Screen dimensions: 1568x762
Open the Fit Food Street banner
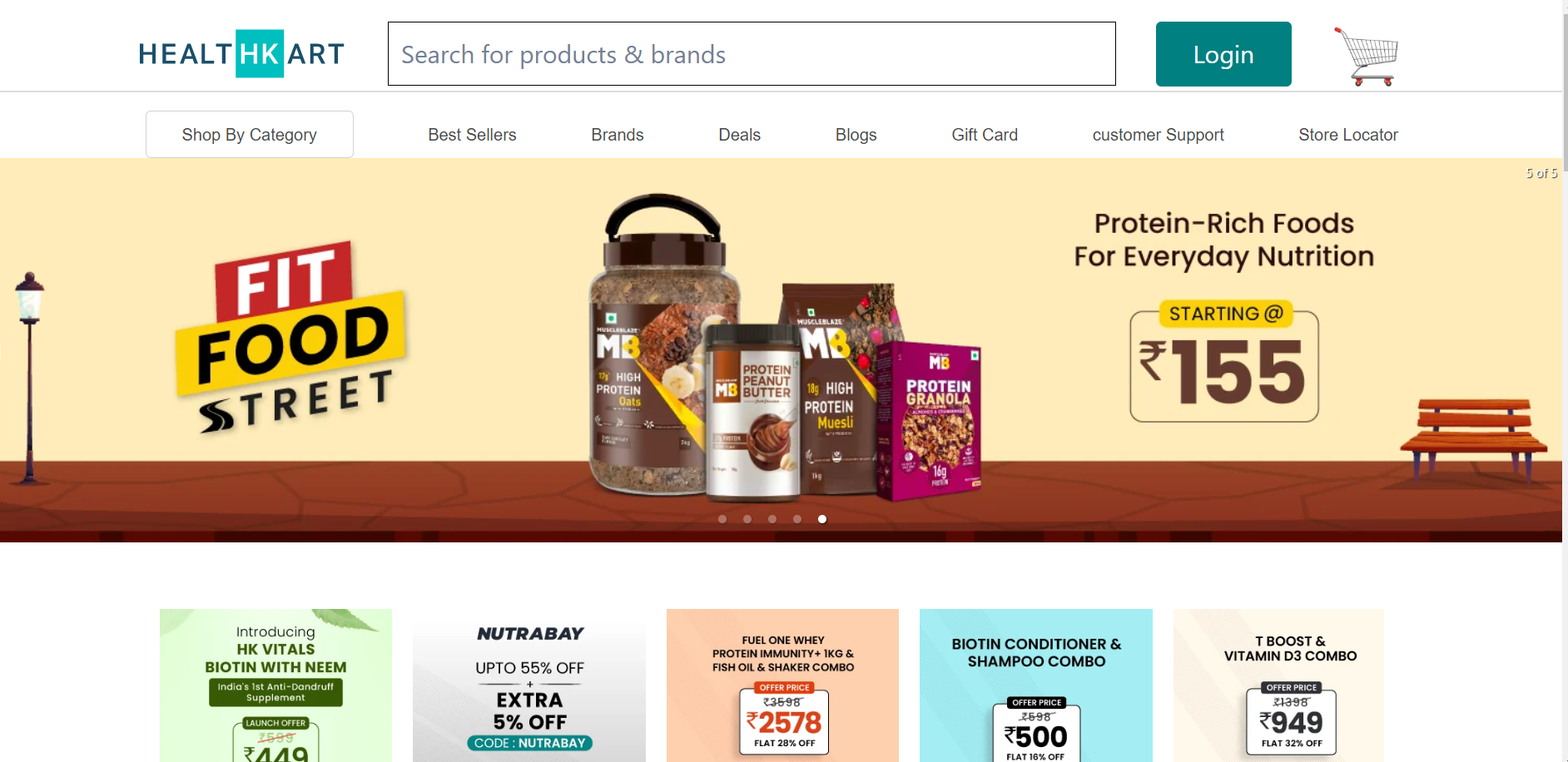pos(781,350)
